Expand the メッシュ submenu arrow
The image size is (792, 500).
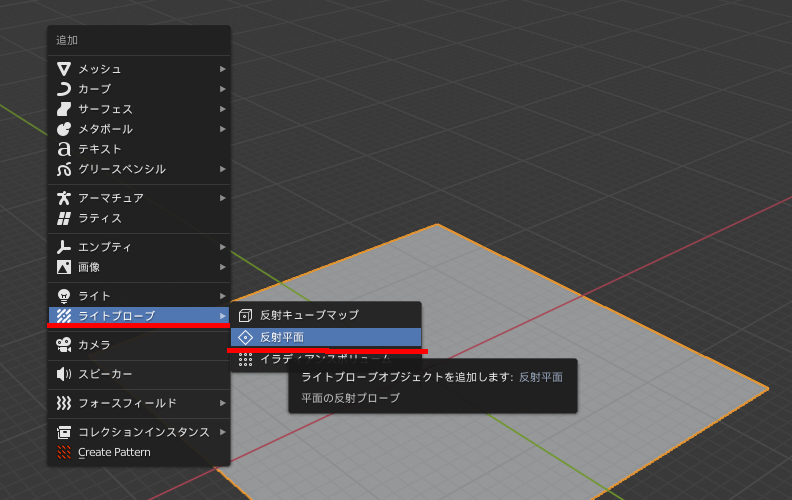223,69
